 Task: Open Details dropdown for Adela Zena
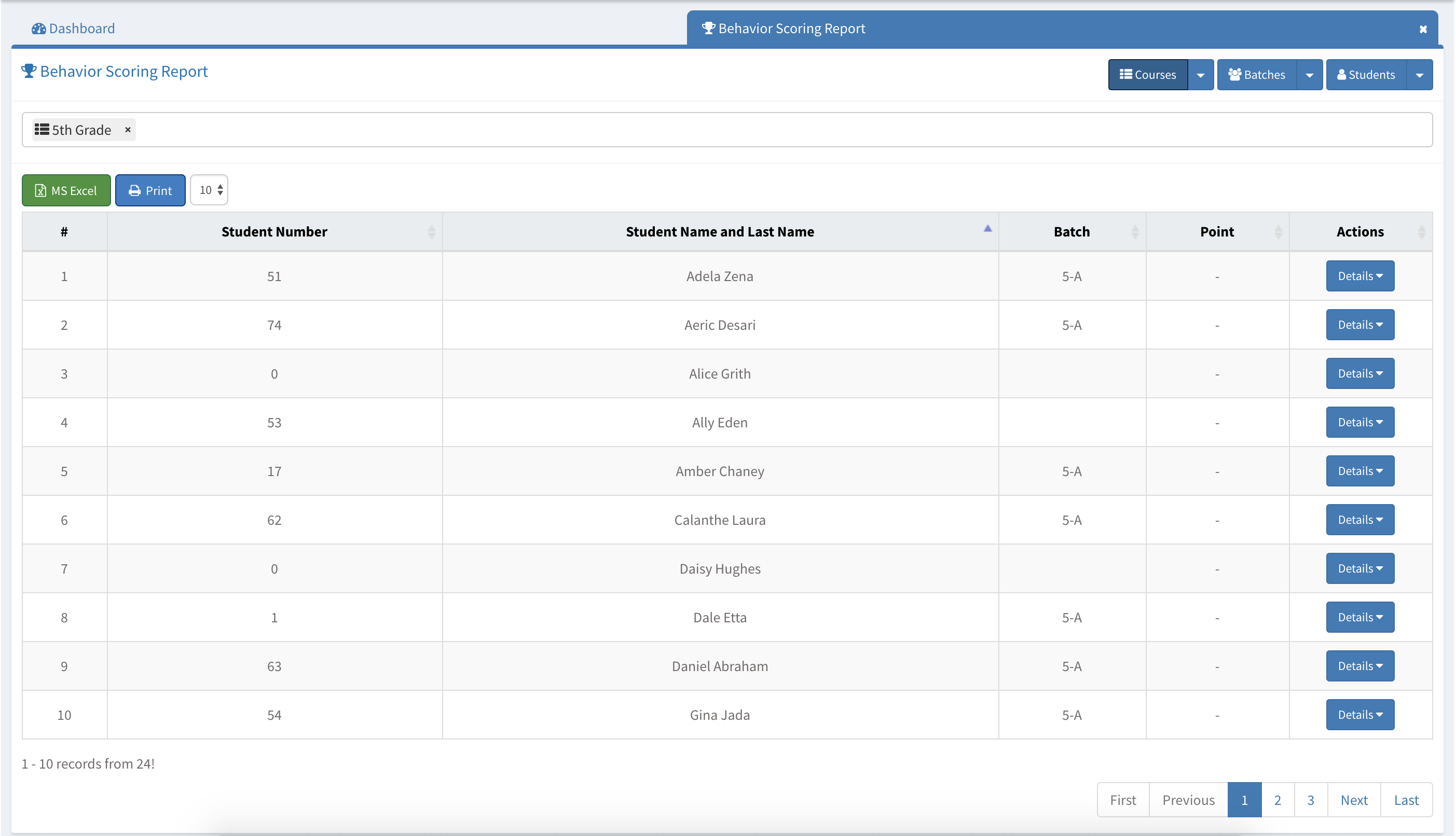click(x=1359, y=276)
